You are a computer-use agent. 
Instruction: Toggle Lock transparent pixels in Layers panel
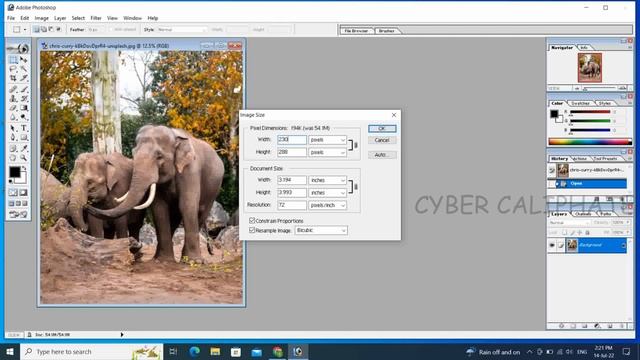pos(565,233)
